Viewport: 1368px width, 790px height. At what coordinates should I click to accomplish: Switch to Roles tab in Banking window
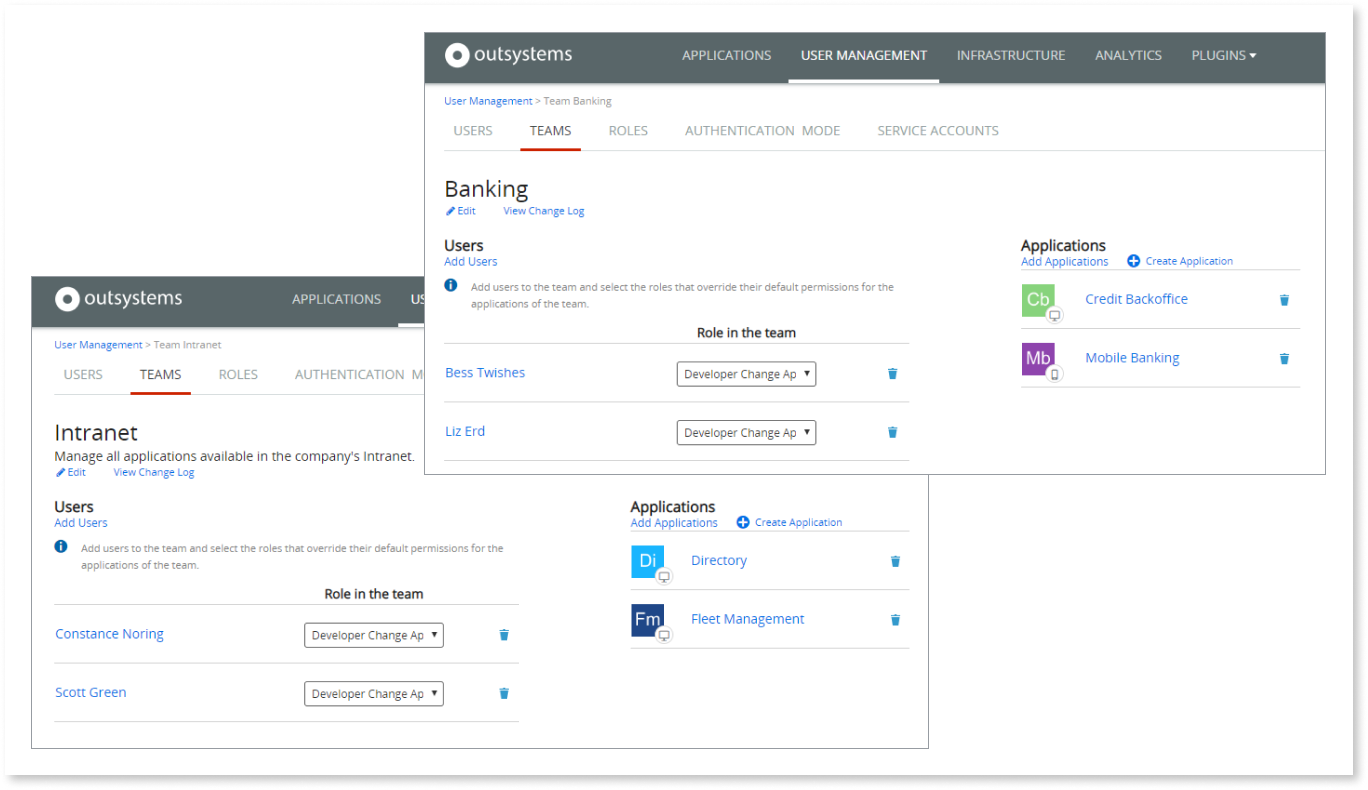point(628,131)
